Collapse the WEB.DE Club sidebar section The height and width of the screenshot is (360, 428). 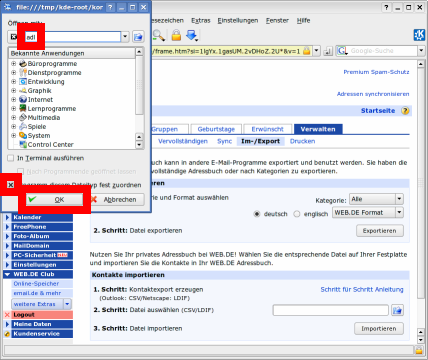7,274
